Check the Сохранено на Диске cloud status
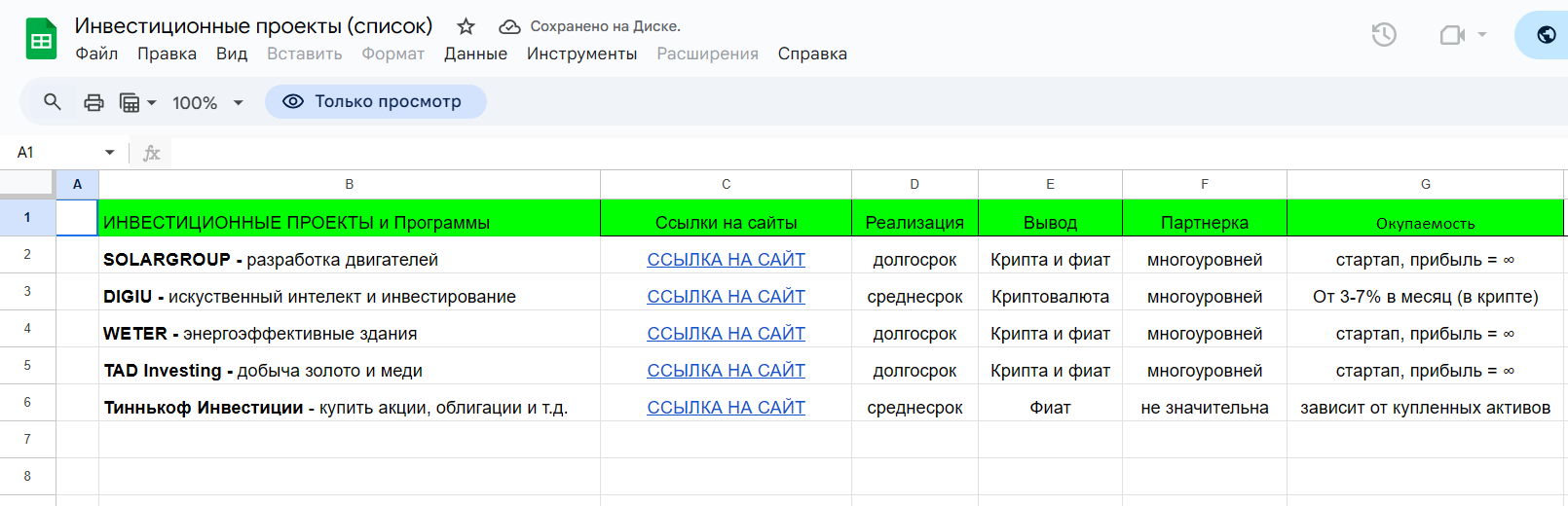Screen dimensions: 1568x506 589,26
